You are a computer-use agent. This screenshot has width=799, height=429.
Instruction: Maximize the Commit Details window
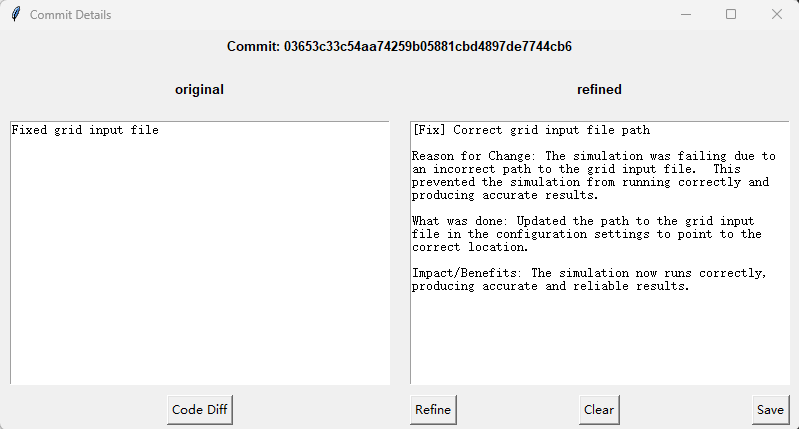(731, 14)
